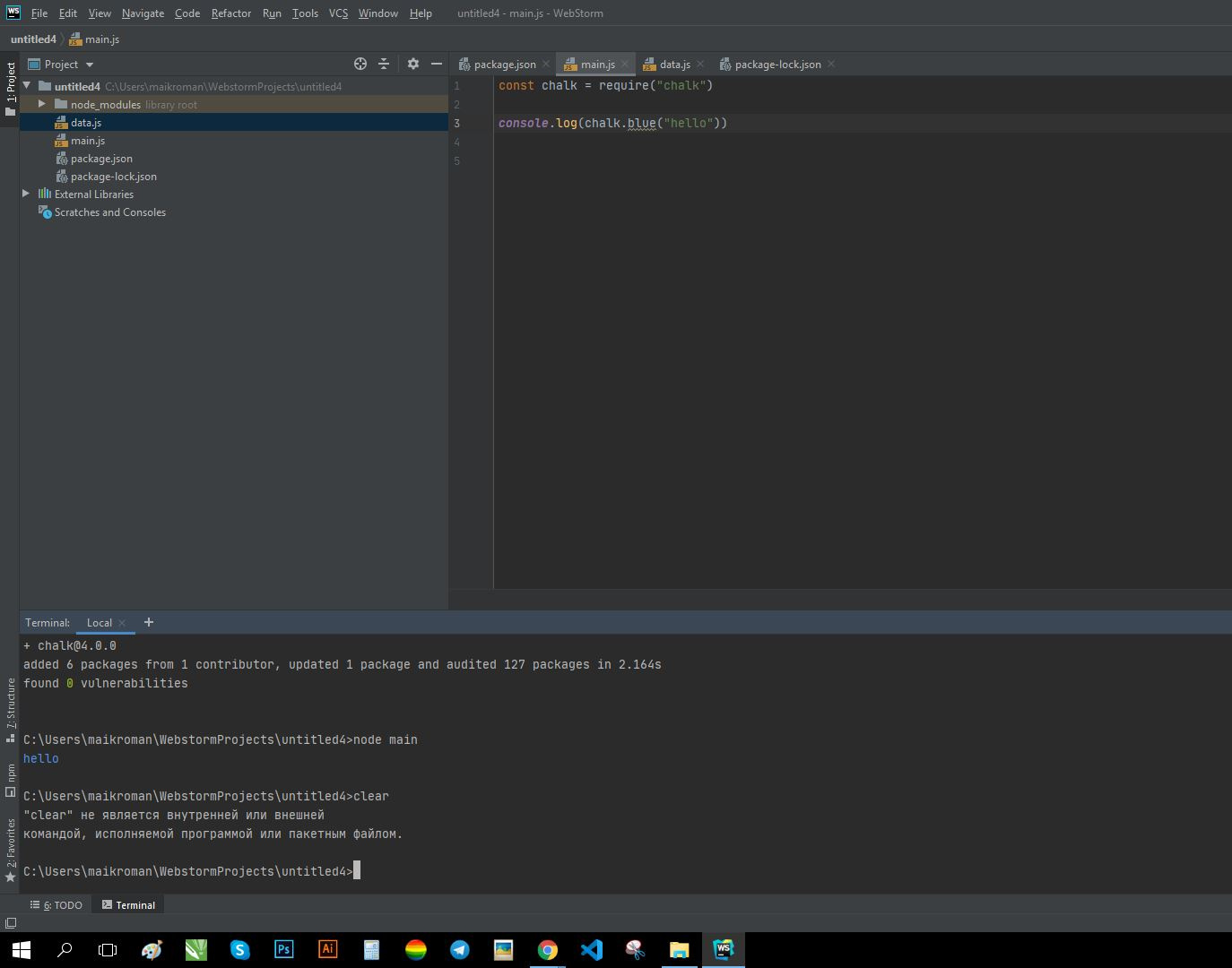Collapse all in Project panel
This screenshot has width=1232, height=968.
pyautogui.click(x=384, y=64)
